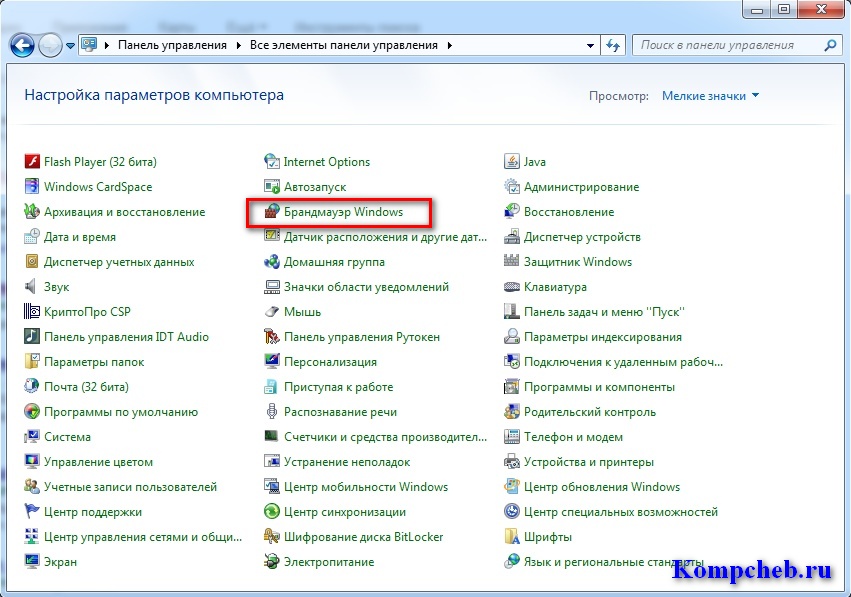The width and height of the screenshot is (851, 597).
Task: Open the Автозапуск icon
Action: pos(271,187)
